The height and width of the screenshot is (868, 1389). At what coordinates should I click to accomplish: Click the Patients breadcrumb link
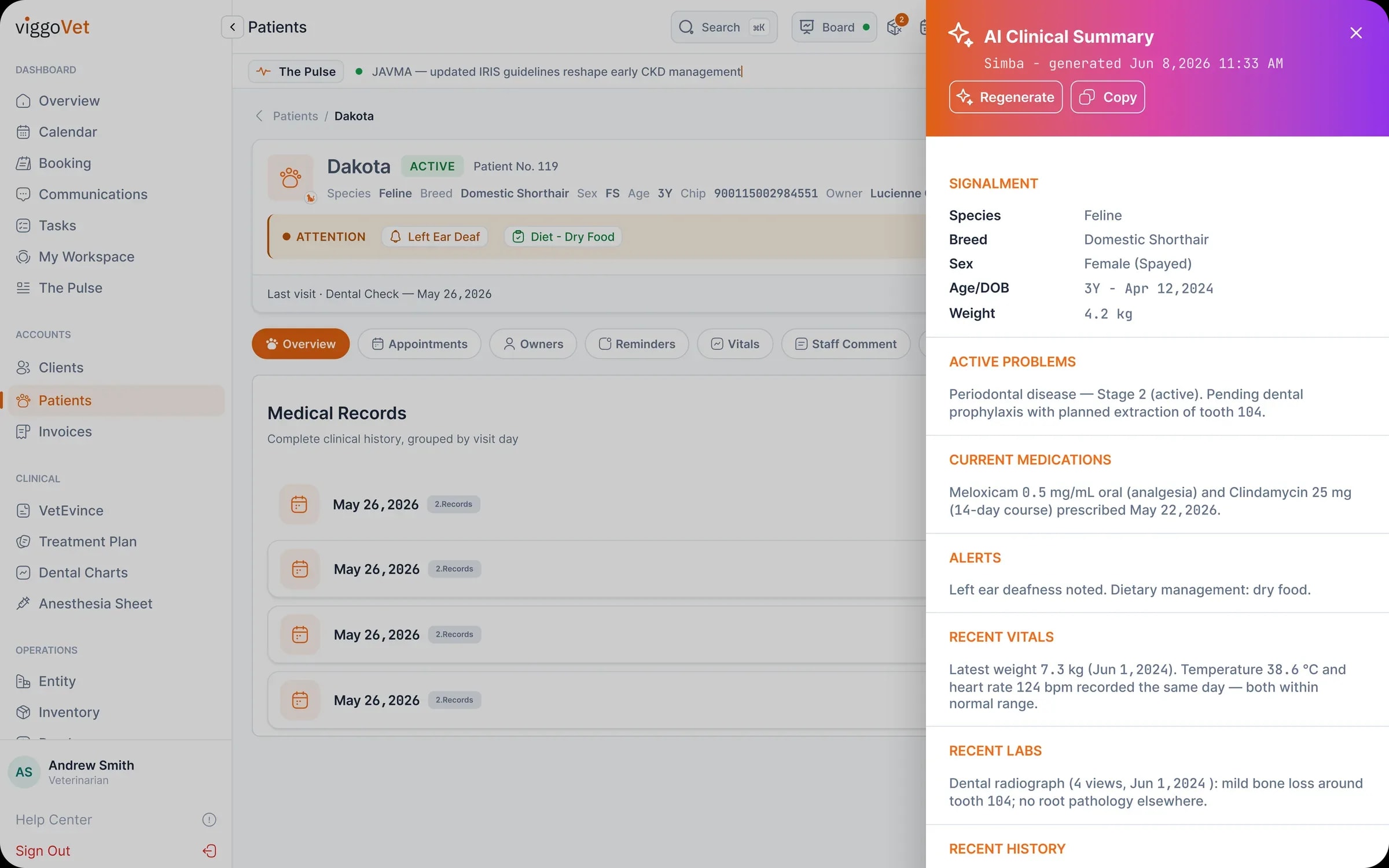(295, 116)
